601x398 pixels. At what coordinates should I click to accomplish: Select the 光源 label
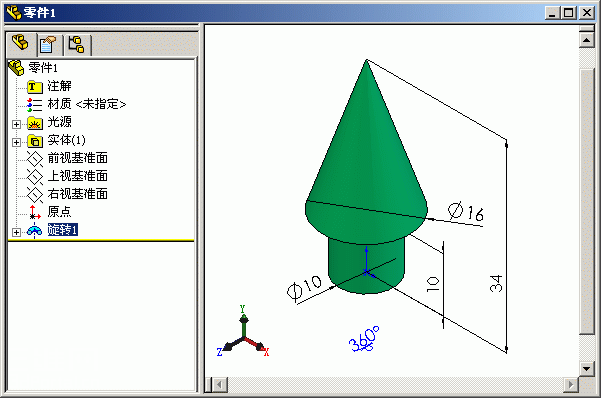coord(59,122)
